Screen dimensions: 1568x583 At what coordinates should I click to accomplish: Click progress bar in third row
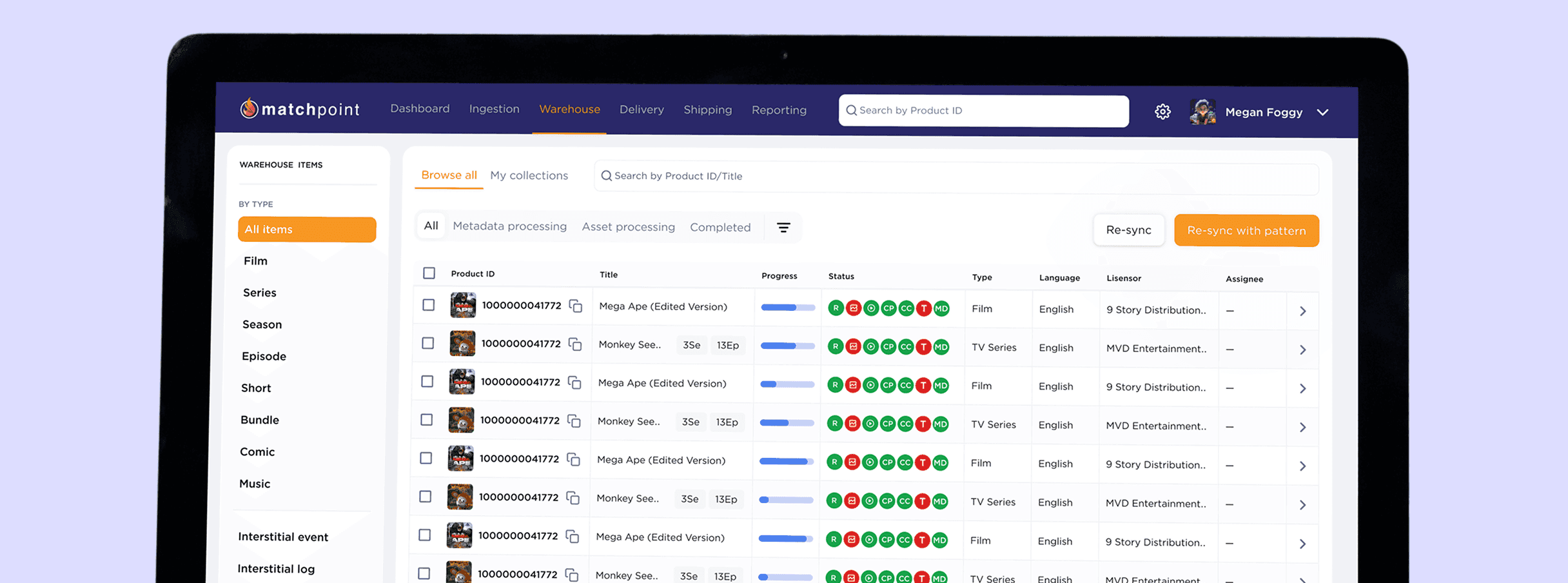pos(787,384)
